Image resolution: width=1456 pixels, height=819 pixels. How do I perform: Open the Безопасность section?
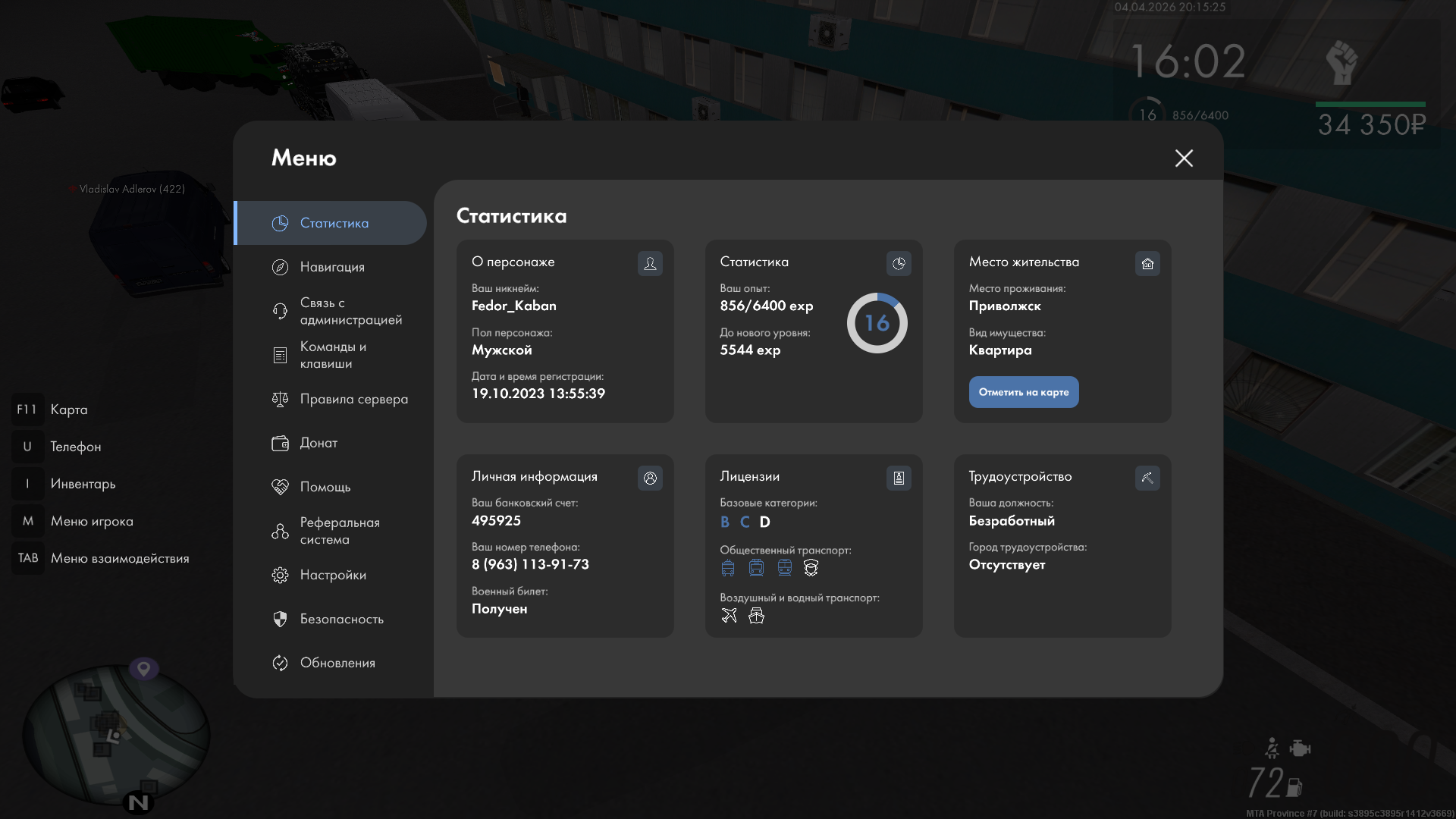click(x=341, y=619)
